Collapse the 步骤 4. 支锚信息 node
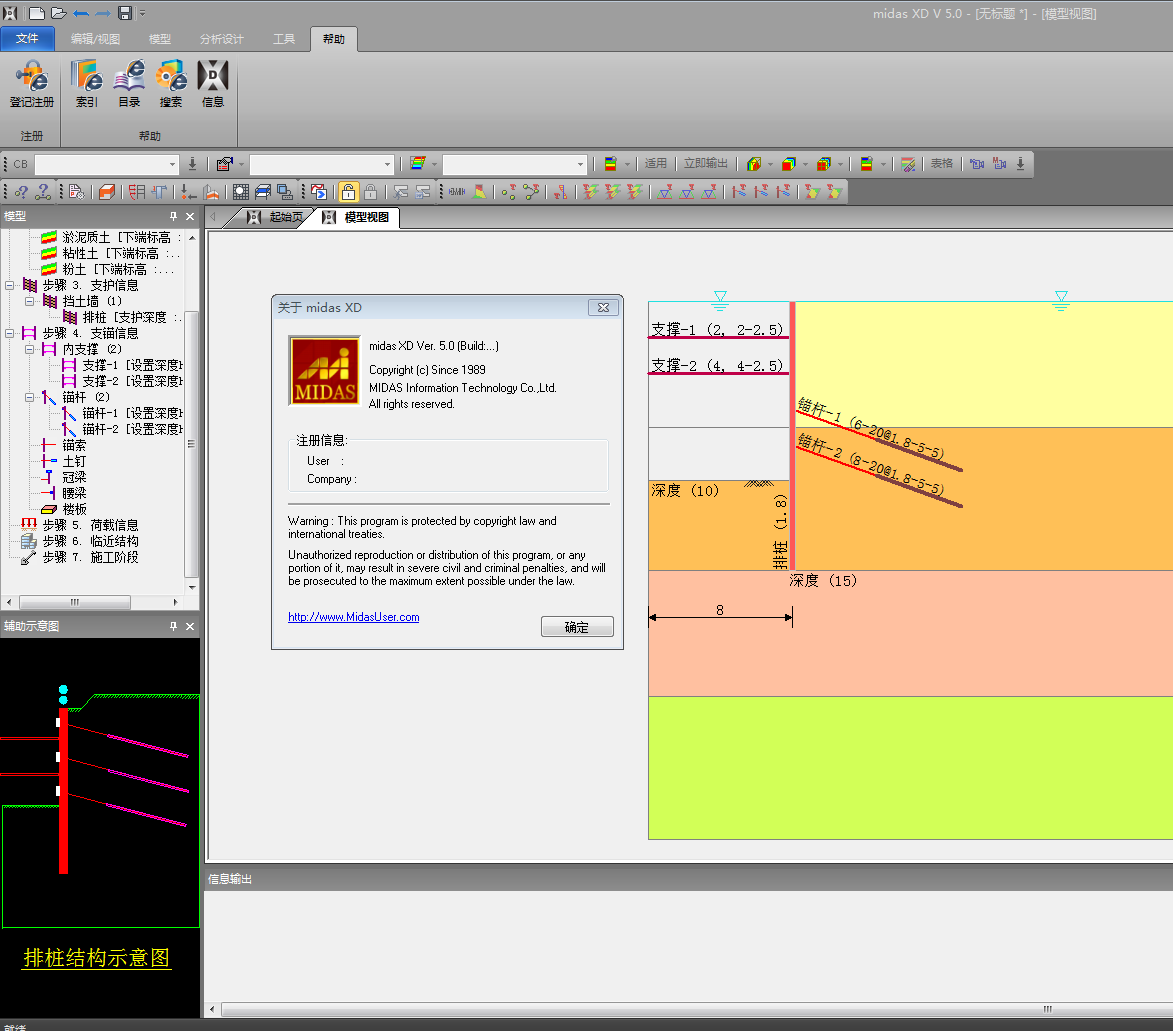 click(x=10, y=333)
